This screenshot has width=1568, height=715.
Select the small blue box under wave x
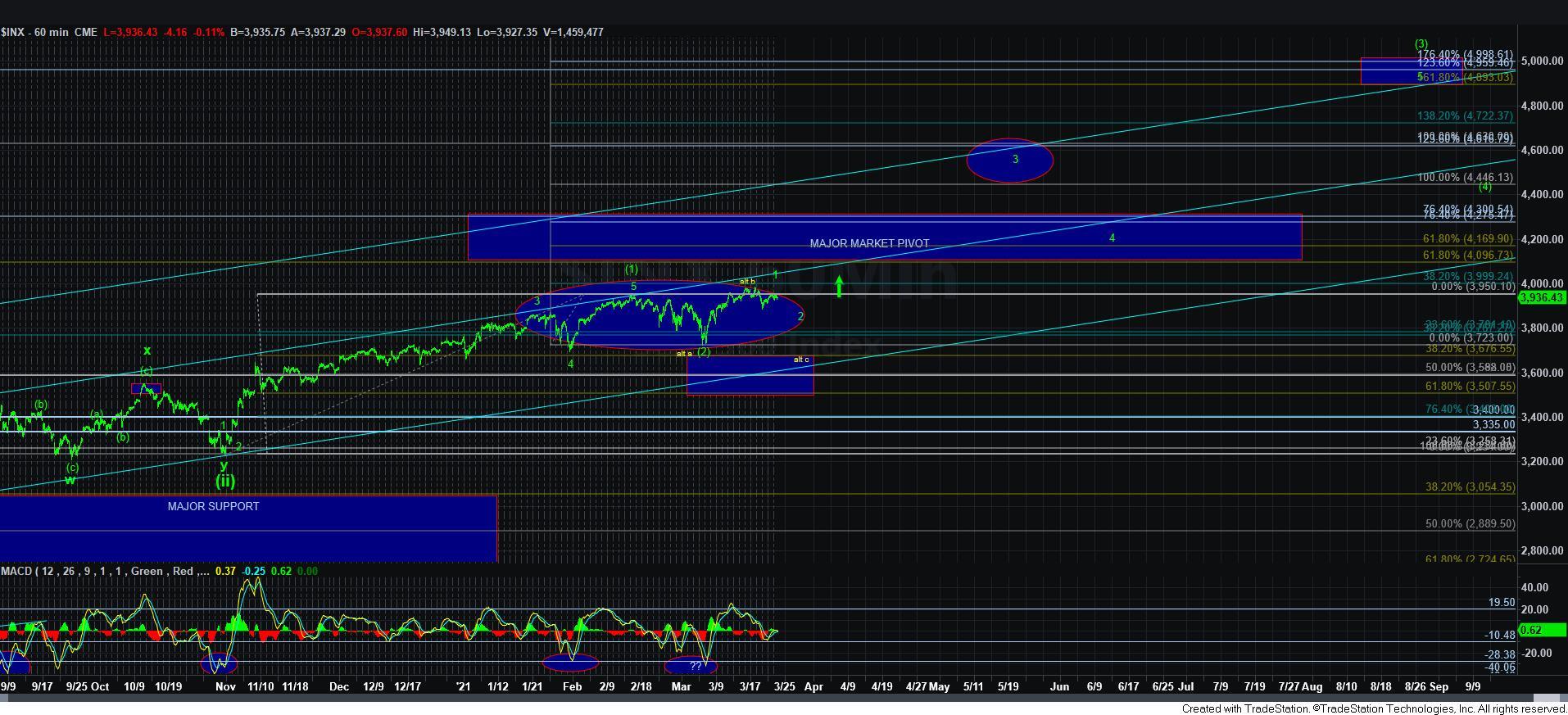click(146, 388)
